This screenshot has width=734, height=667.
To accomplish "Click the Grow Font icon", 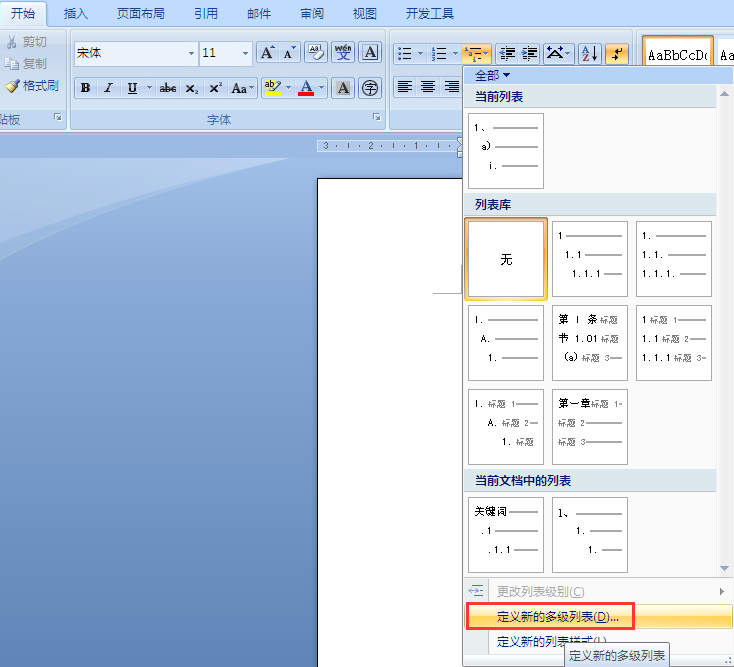I will (267, 53).
